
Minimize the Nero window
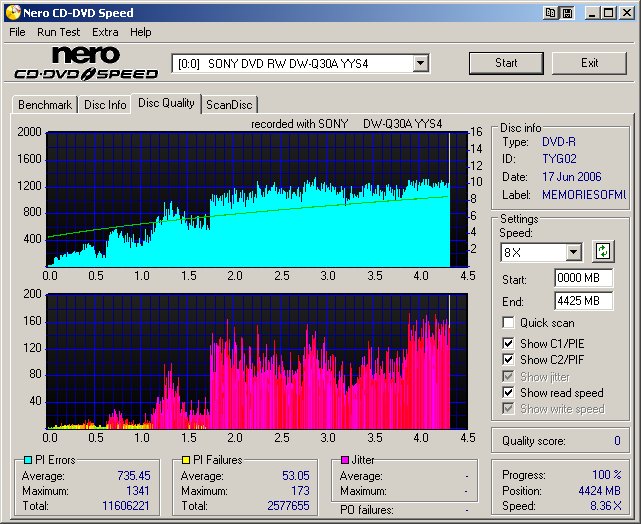coord(592,13)
